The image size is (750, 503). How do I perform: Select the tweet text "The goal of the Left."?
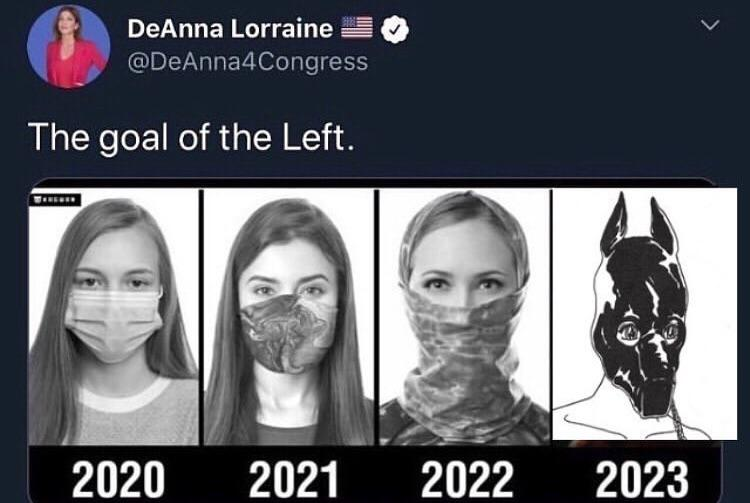tap(191, 138)
